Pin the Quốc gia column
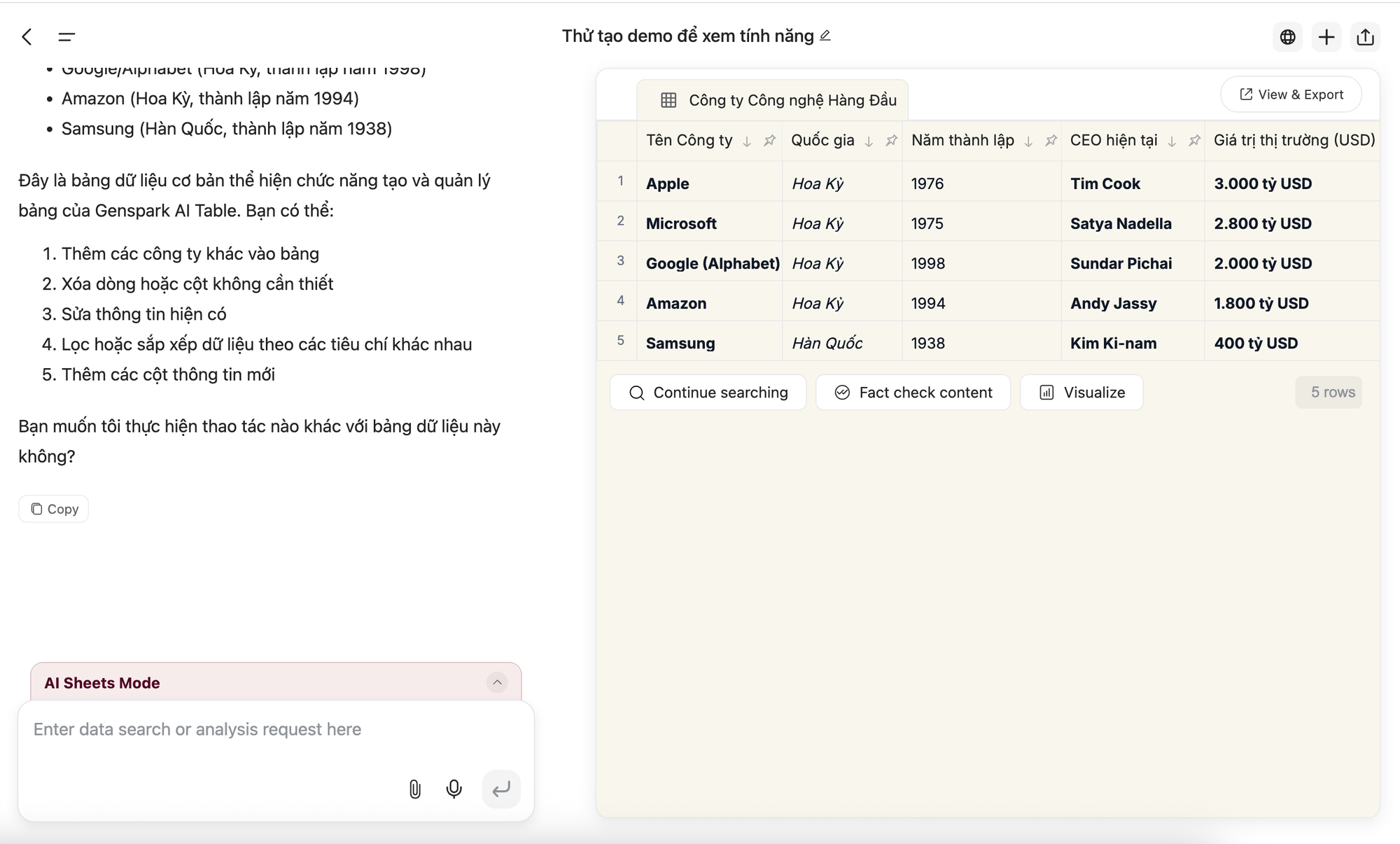This screenshot has height=844, width=1400. point(891,141)
